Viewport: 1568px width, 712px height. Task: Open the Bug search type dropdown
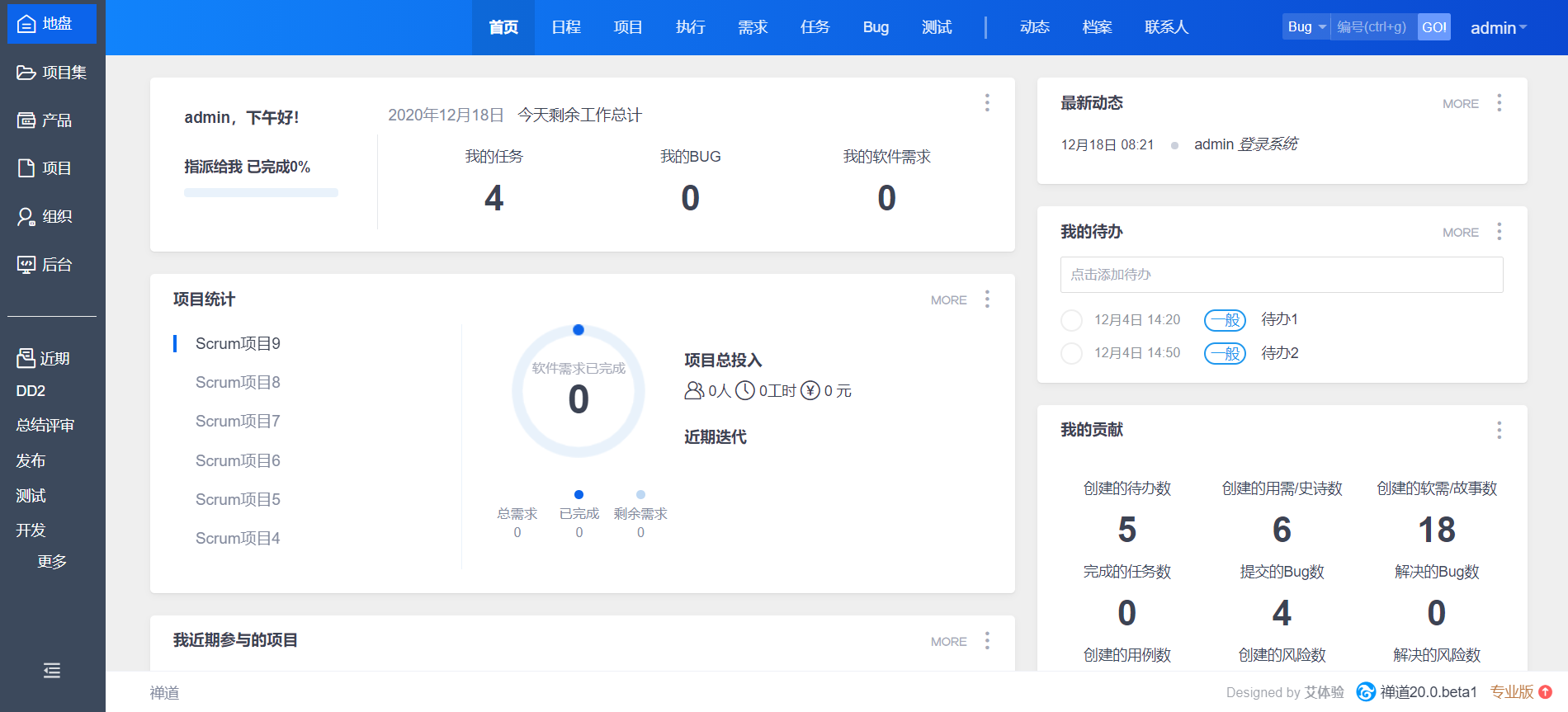click(x=1306, y=27)
